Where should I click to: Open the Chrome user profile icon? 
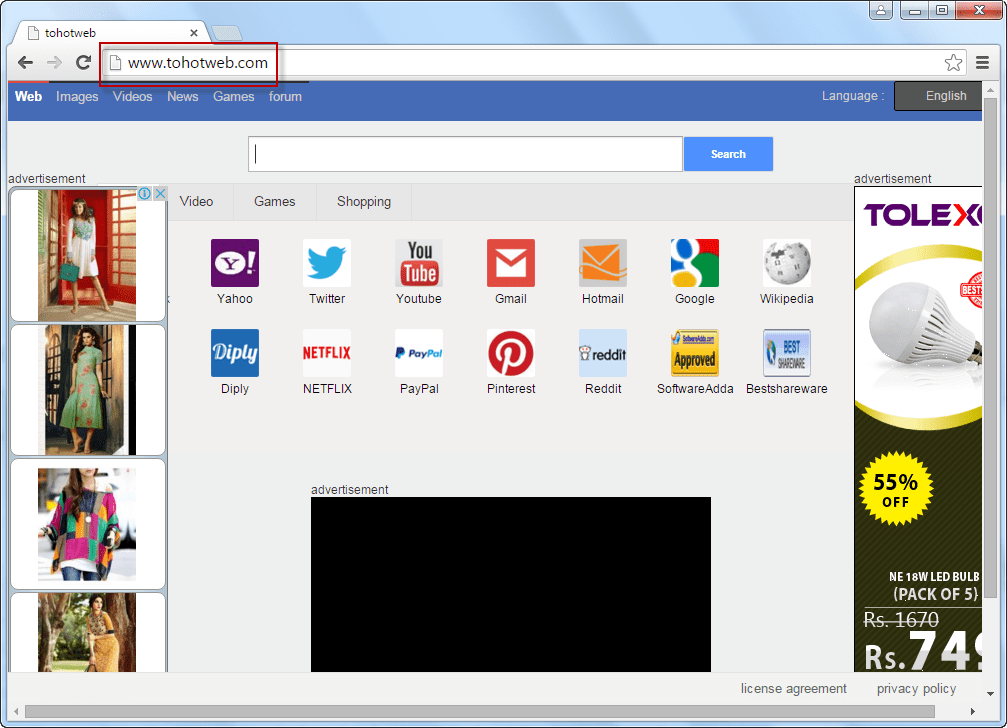[880, 10]
